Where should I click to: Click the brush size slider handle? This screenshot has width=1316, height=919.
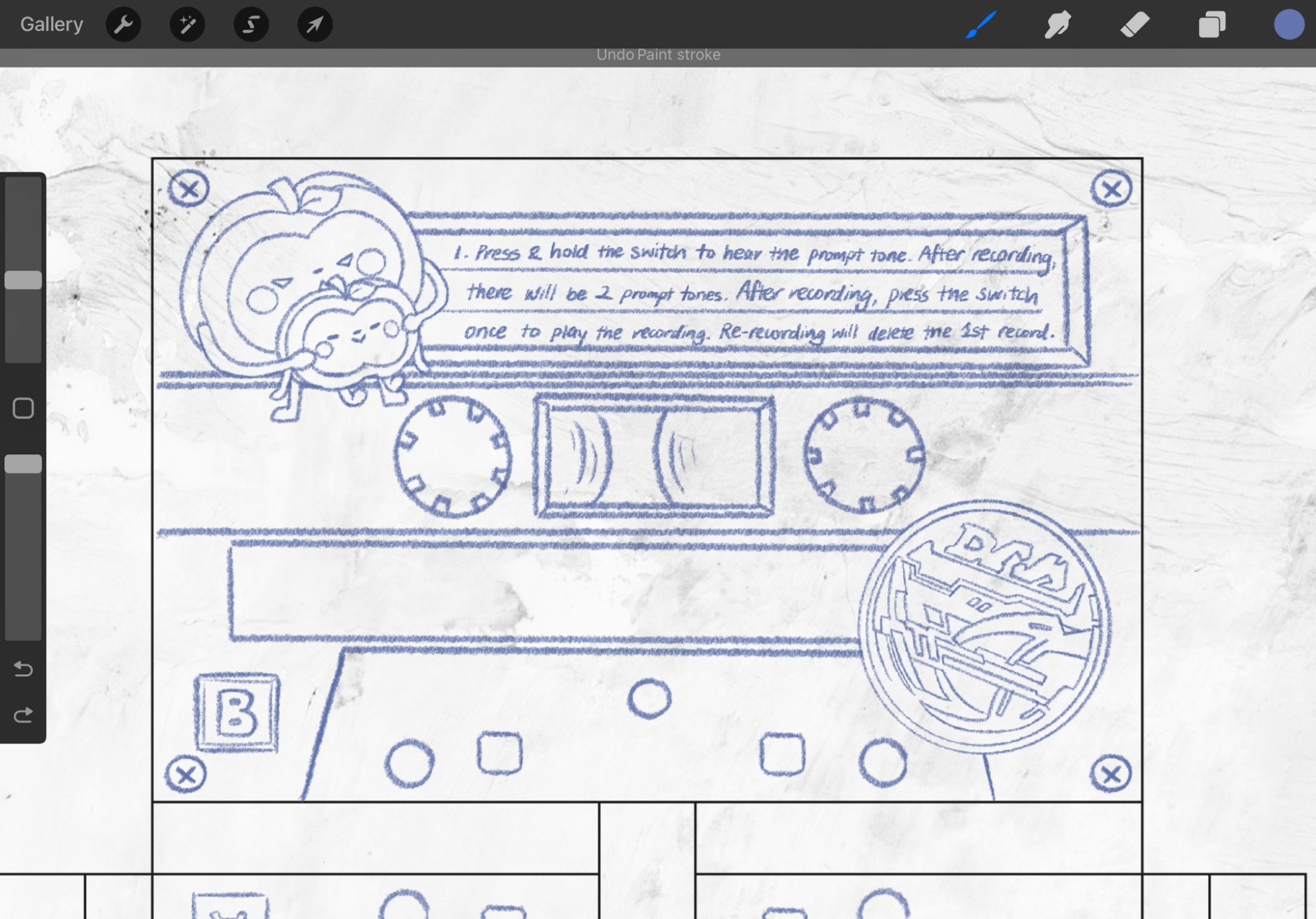(23, 280)
